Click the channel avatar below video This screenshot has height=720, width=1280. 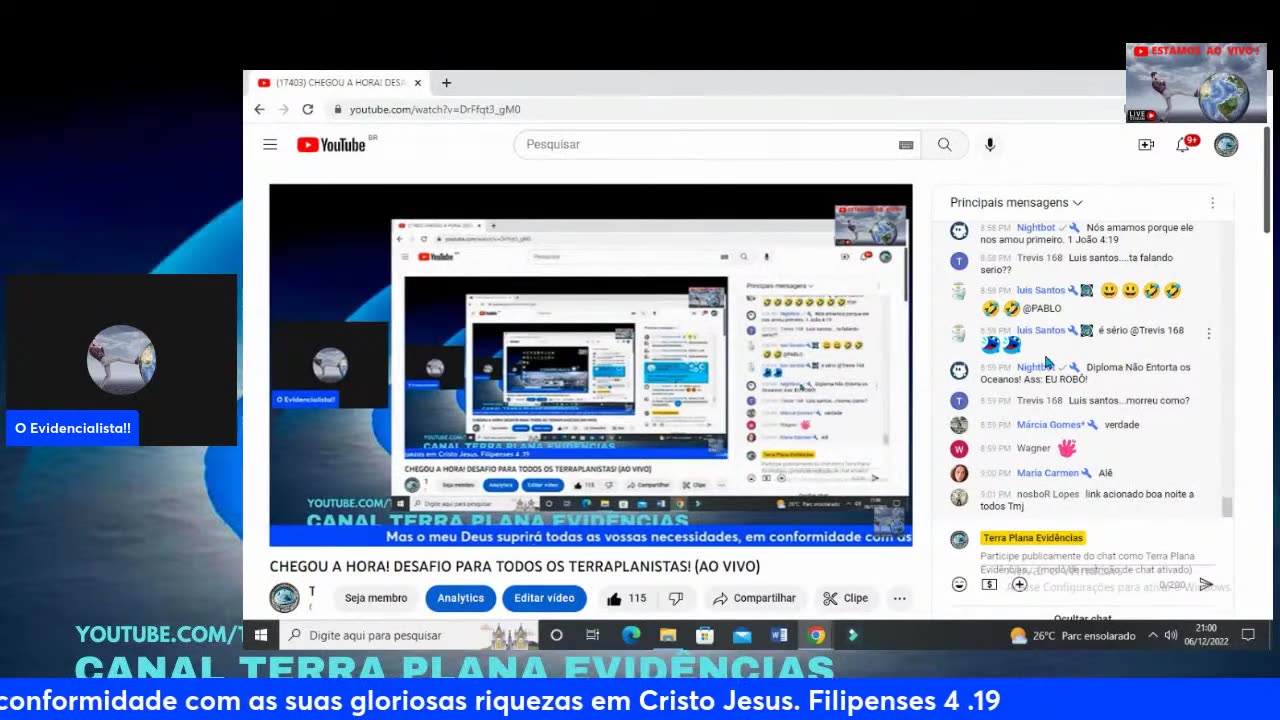pos(285,598)
